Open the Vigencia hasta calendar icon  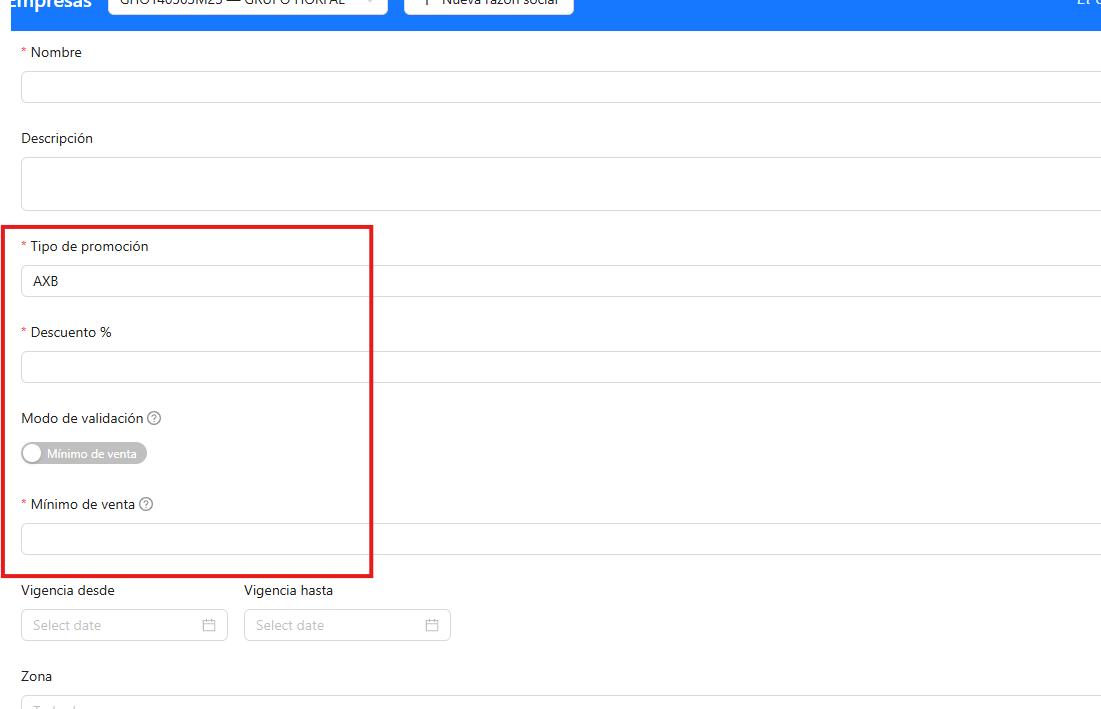click(x=432, y=625)
